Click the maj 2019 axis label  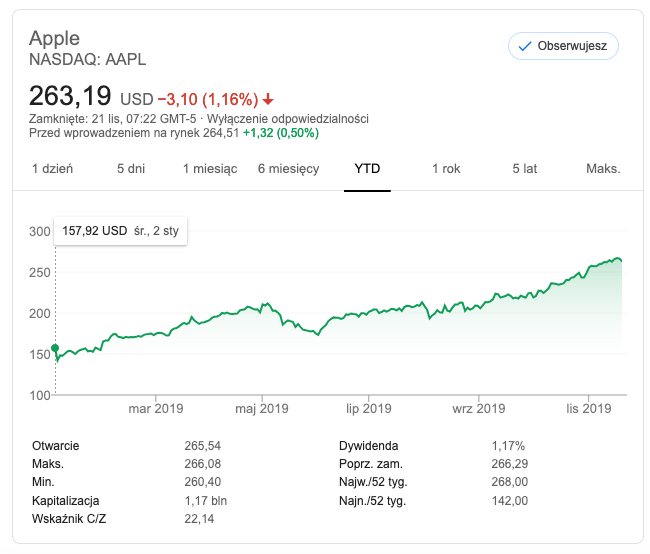(262, 409)
